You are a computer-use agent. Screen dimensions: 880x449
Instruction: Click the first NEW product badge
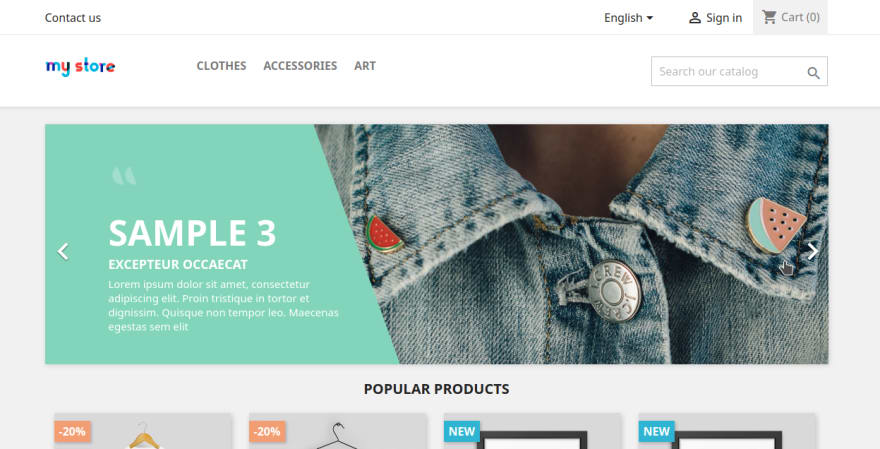[461, 432]
